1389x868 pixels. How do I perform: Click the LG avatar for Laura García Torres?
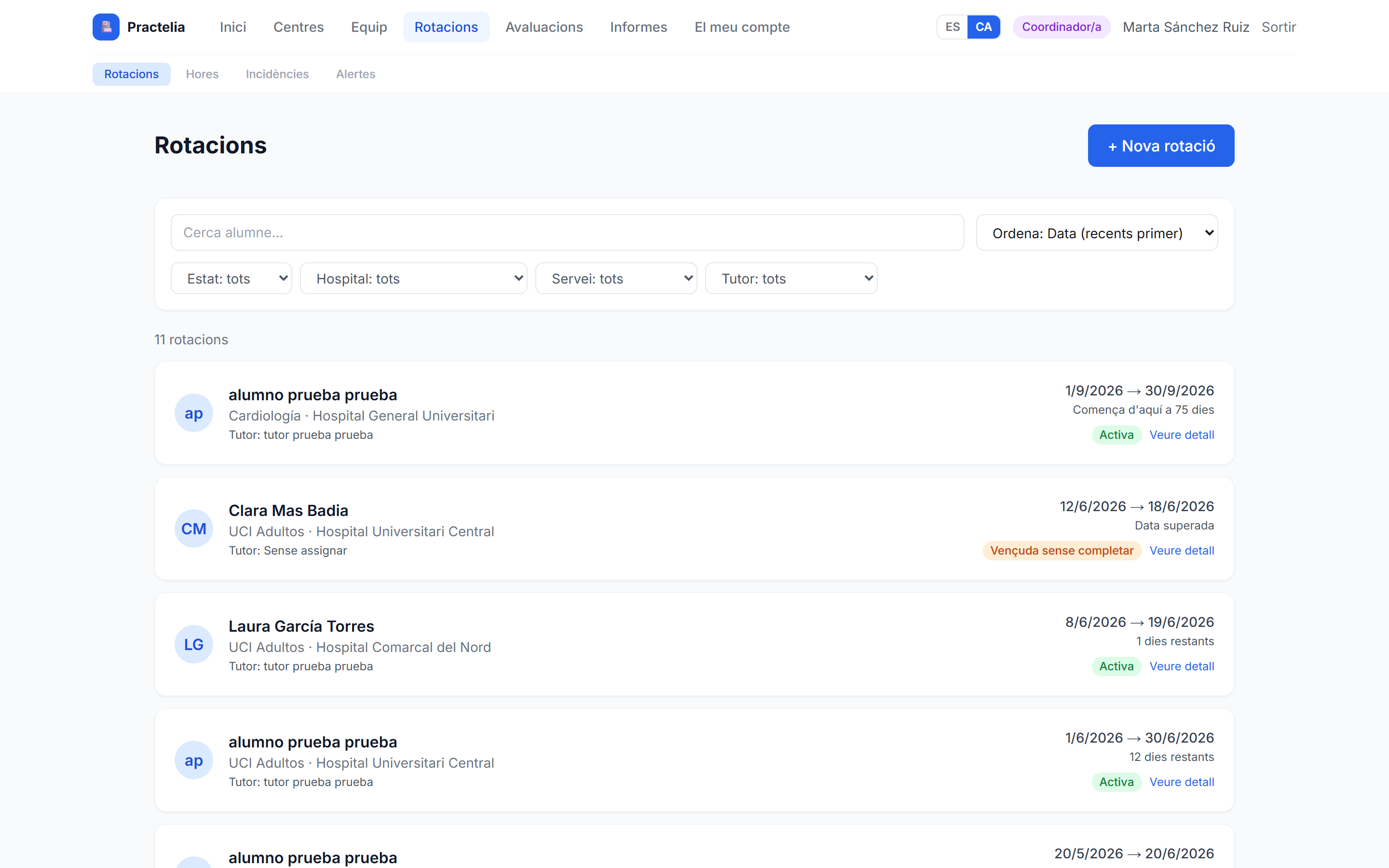194,644
